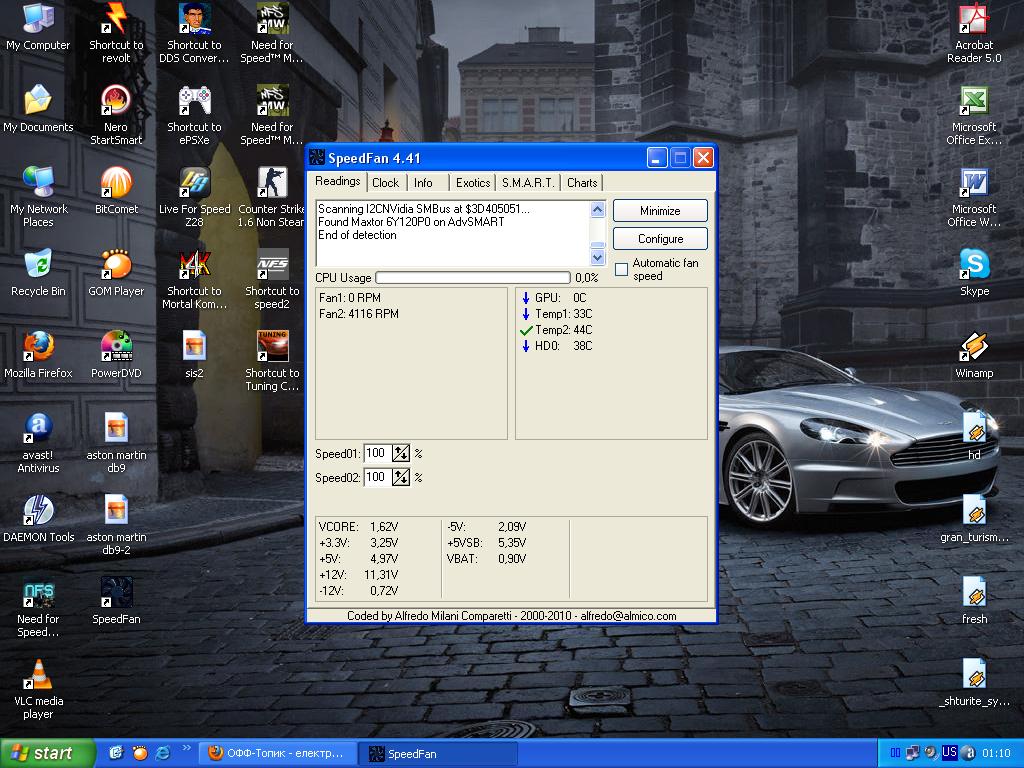
Task: Click the Skype desktop icon
Action: [974, 265]
